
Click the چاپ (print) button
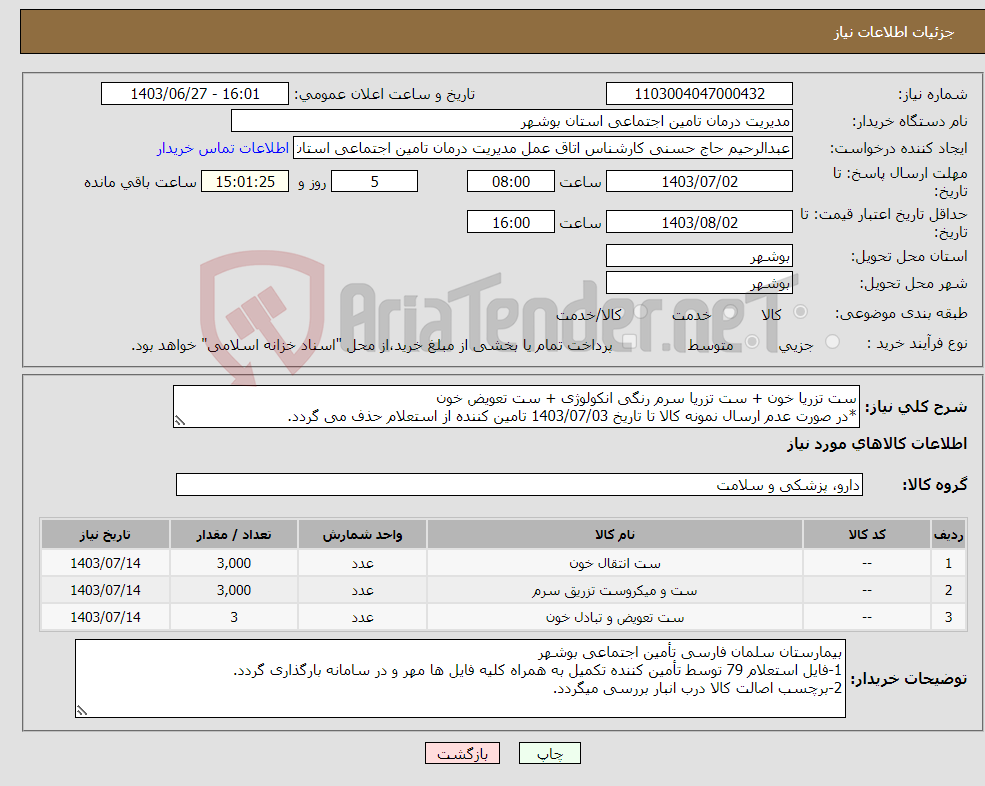click(x=550, y=753)
